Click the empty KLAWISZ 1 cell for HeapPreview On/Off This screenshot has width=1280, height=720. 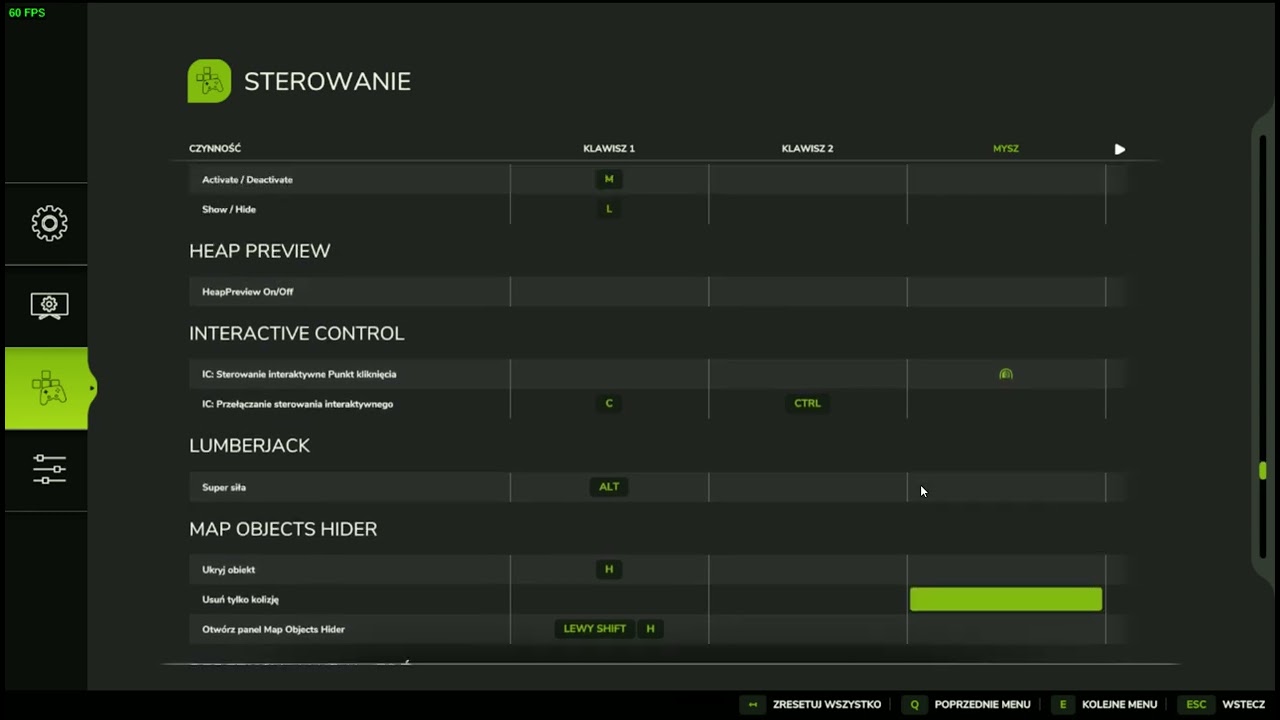point(609,291)
